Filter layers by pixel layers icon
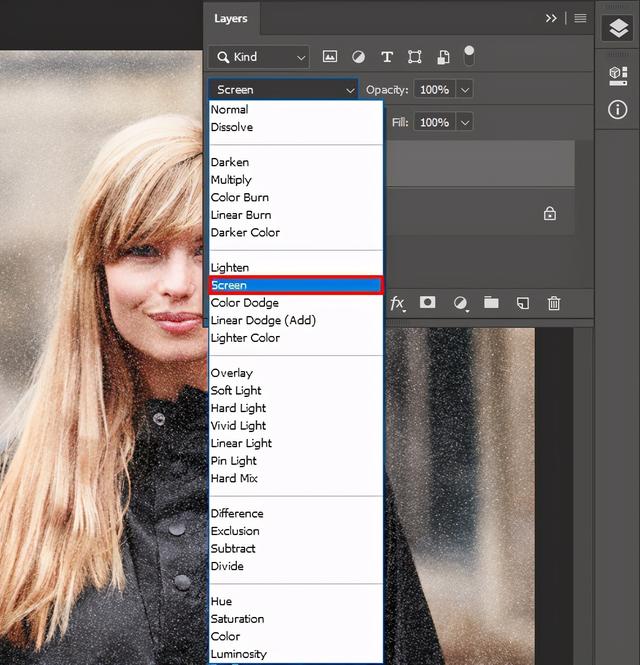Image resolution: width=640 pixels, height=665 pixels. [330, 56]
